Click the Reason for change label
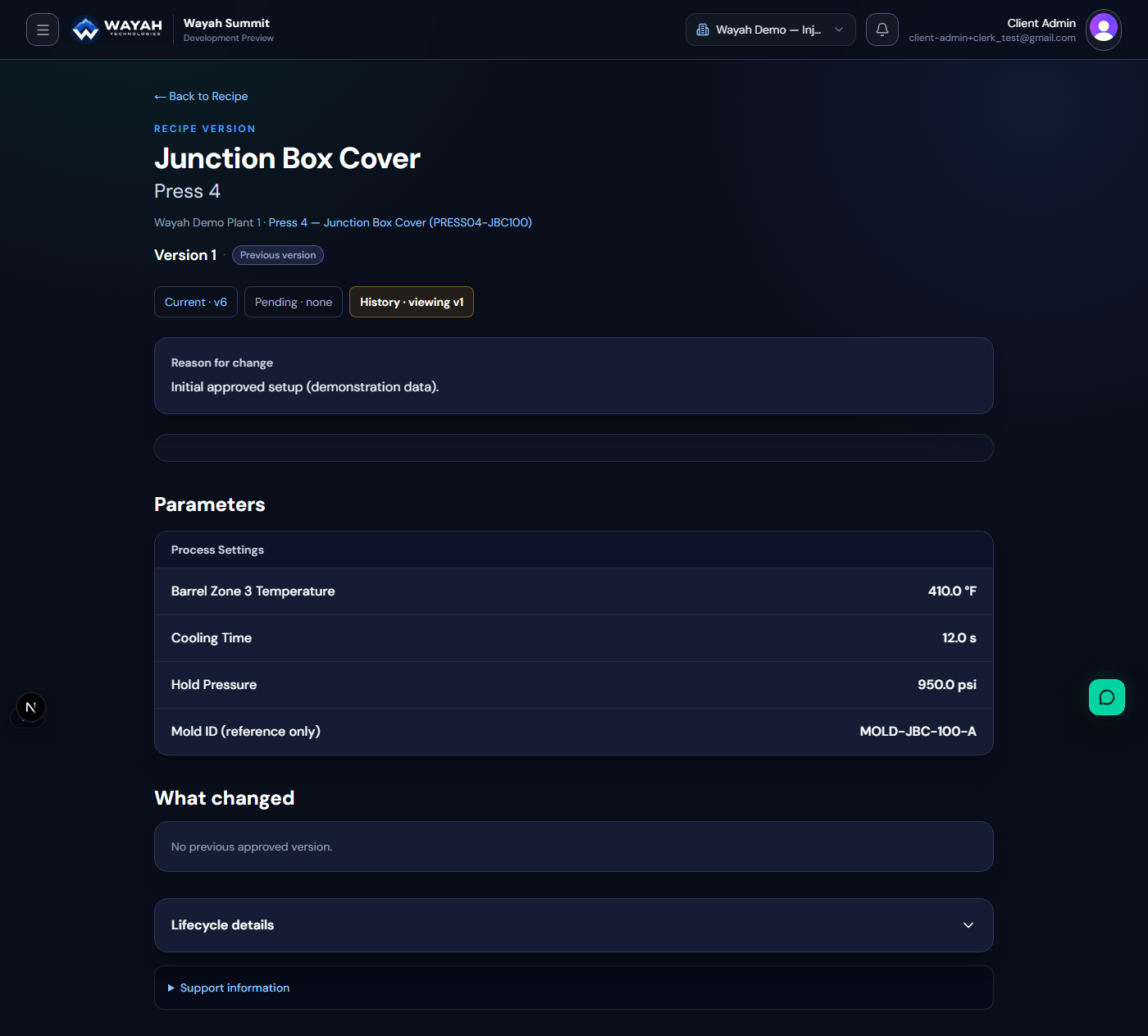 (x=222, y=363)
